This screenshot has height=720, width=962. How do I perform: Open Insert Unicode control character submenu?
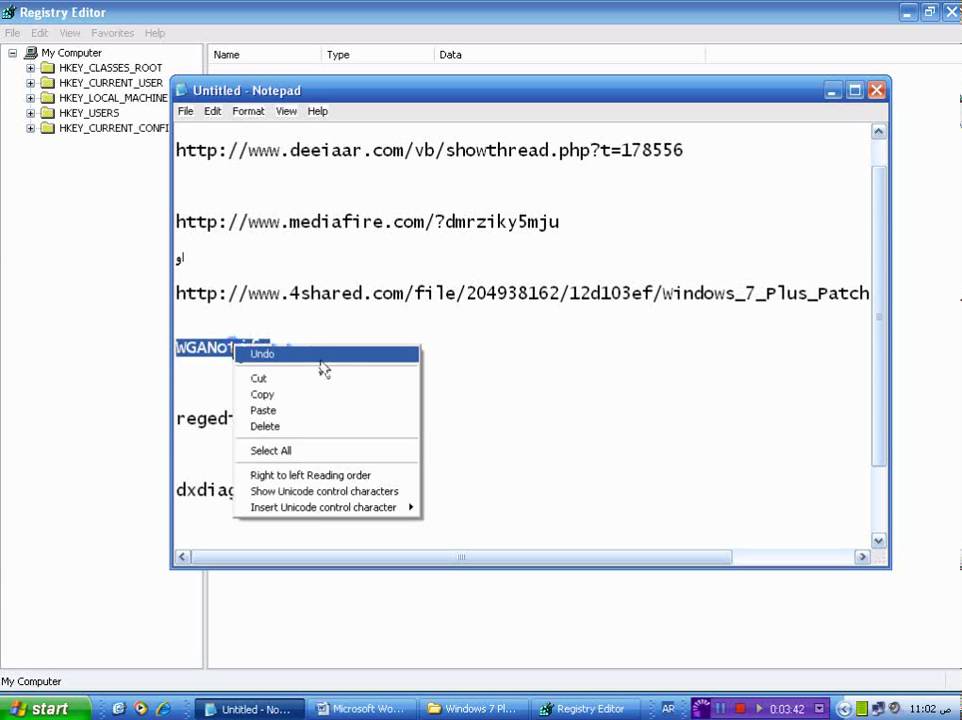pyautogui.click(x=327, y=507)
